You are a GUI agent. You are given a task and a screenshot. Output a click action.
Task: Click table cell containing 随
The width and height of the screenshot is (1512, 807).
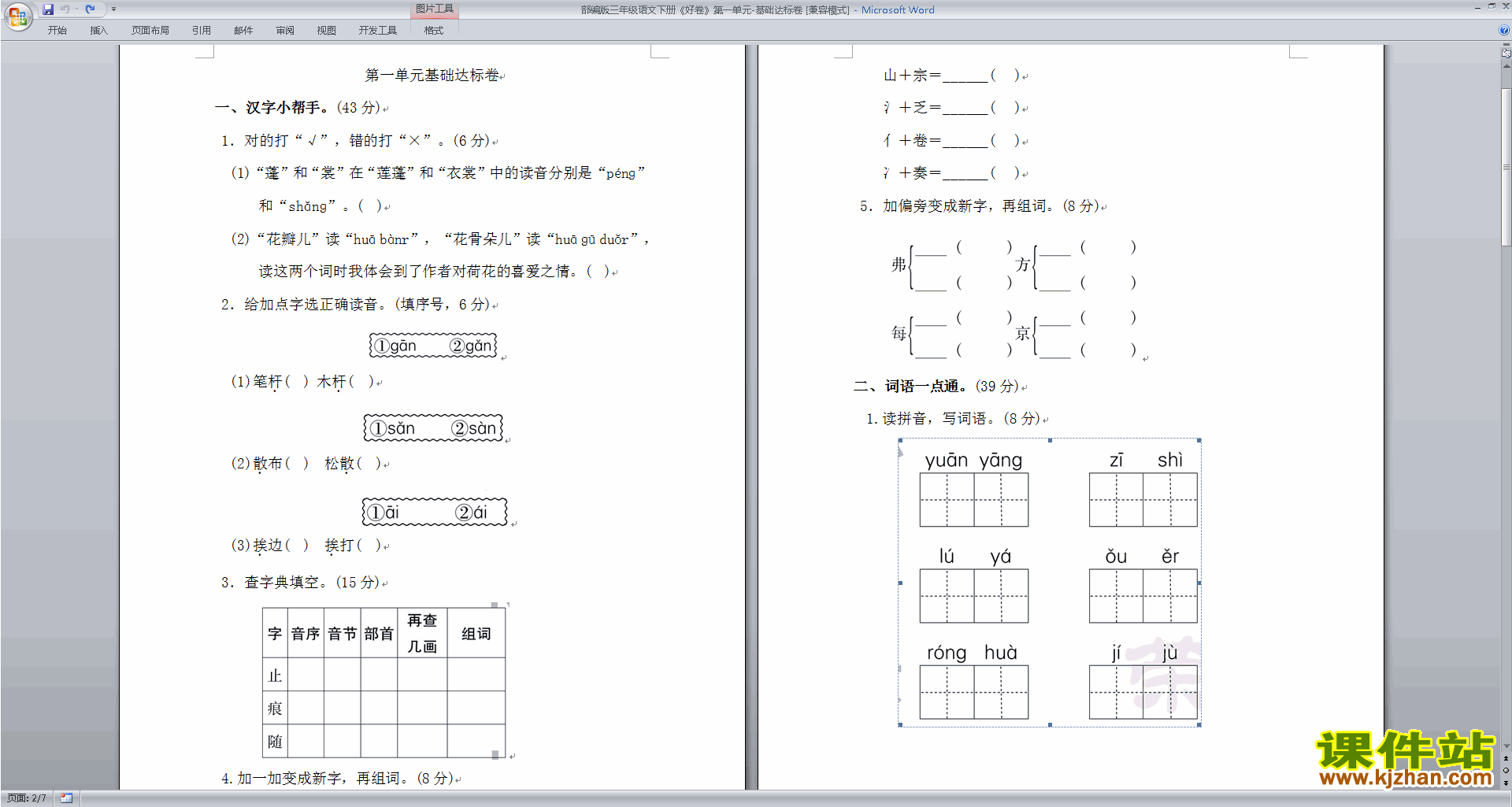pyautogui.click(x=275, y=742)
